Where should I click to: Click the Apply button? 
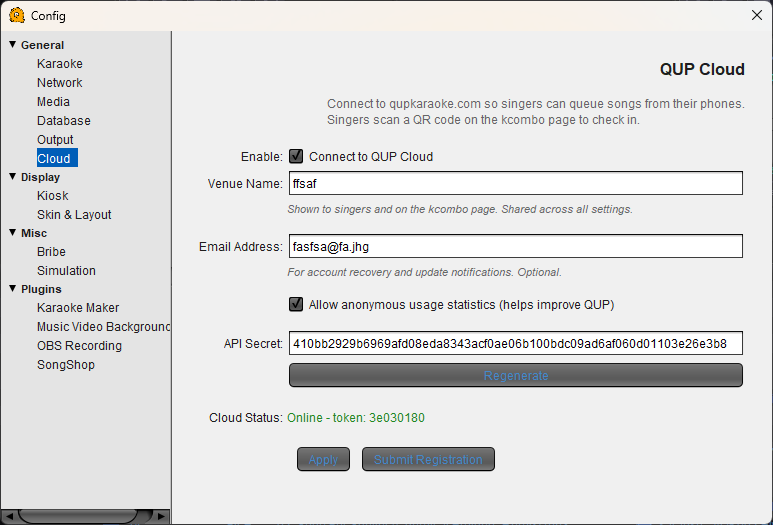[x=323, y=459]
